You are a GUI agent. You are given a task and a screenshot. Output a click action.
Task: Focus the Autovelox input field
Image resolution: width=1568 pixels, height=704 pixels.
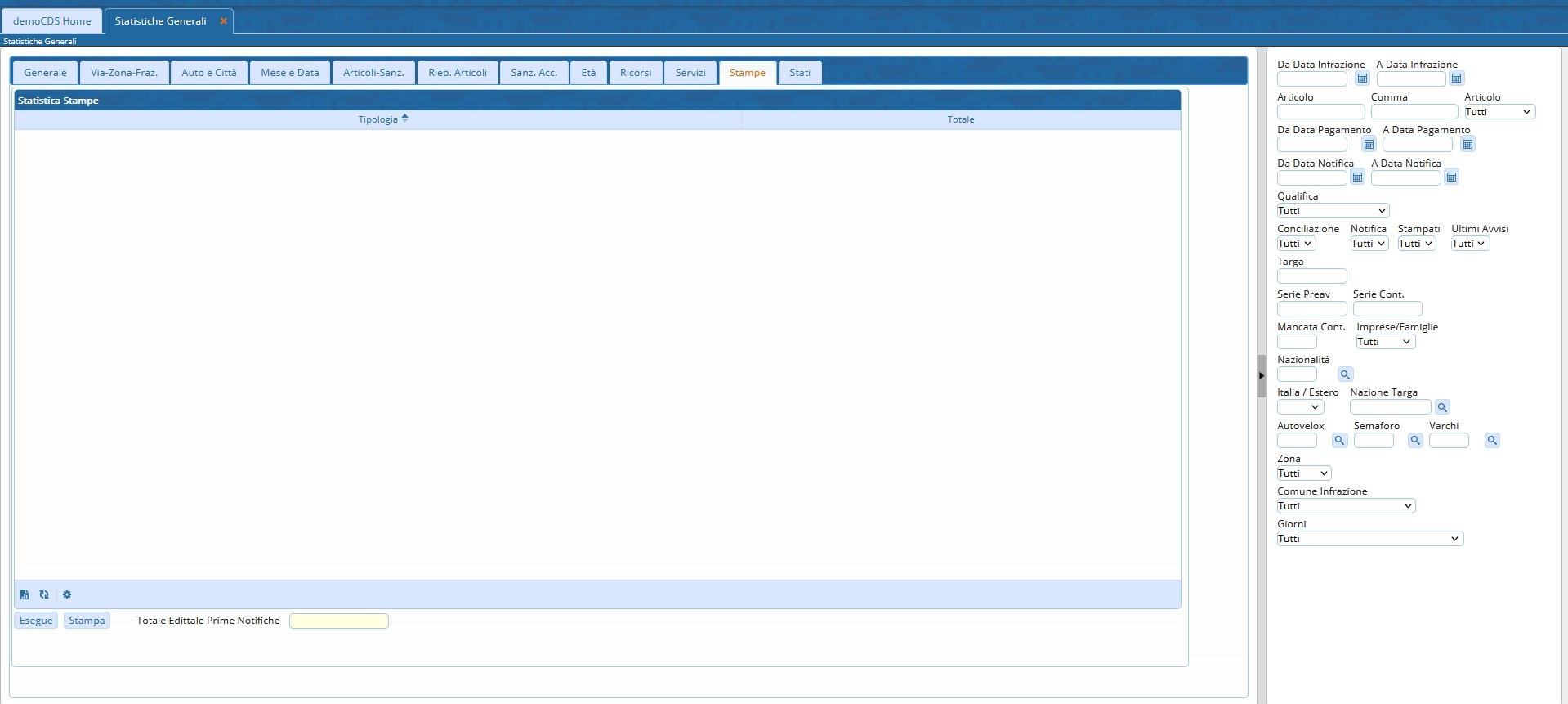click(1297, 441)
